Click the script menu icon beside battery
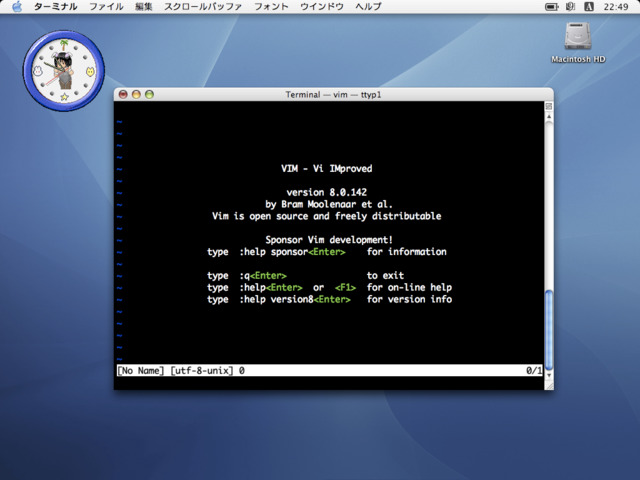The height and width of the screenshot is (480, 640). [x=571, y=7]
